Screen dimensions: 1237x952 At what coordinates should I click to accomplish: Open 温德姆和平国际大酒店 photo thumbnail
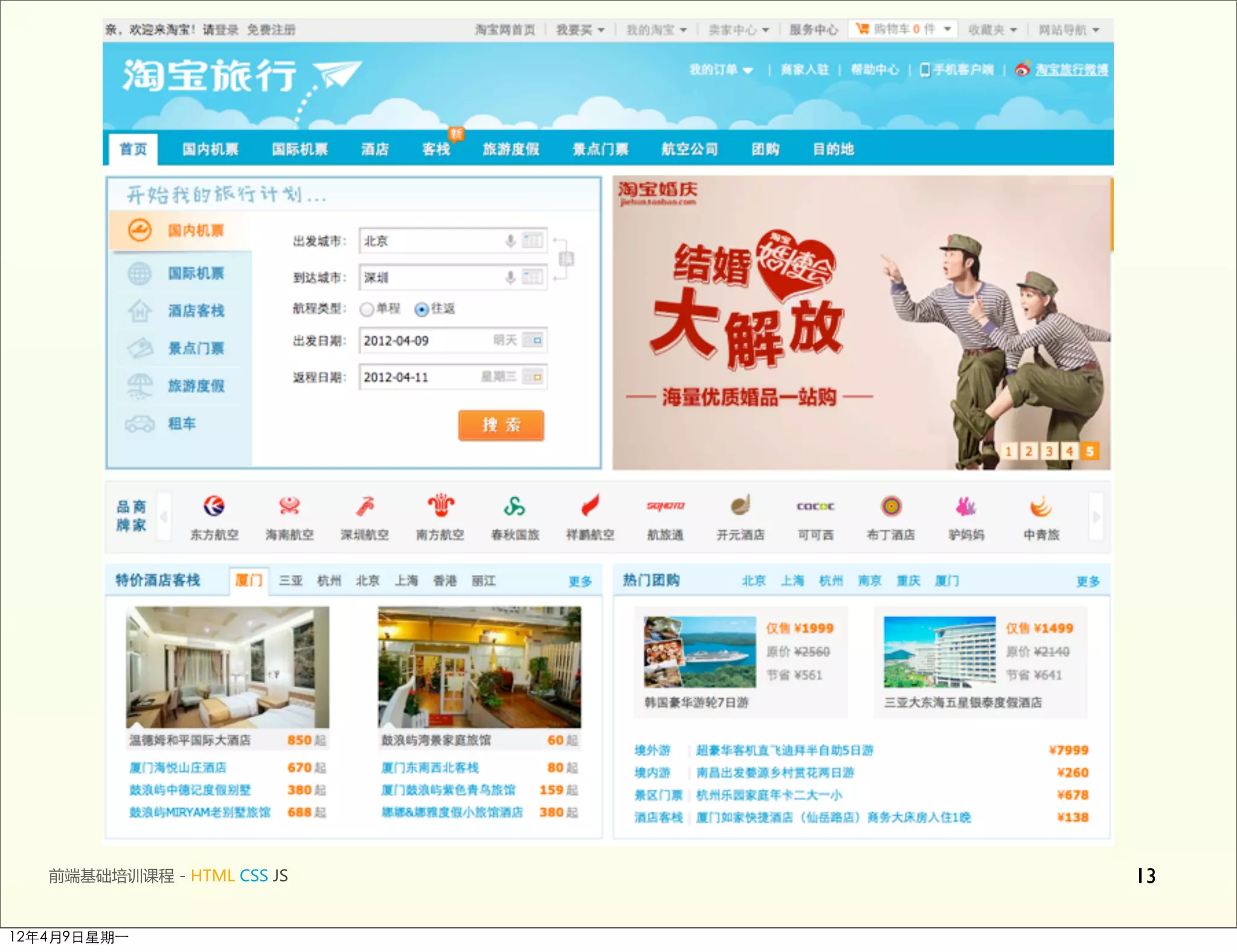coord(228,667)
